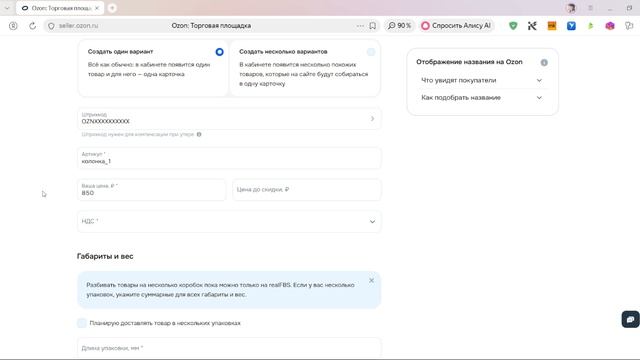This screenshot has height=360, width=640.
Task: Open the НДС dropdown
Action: tap(229, 222)
